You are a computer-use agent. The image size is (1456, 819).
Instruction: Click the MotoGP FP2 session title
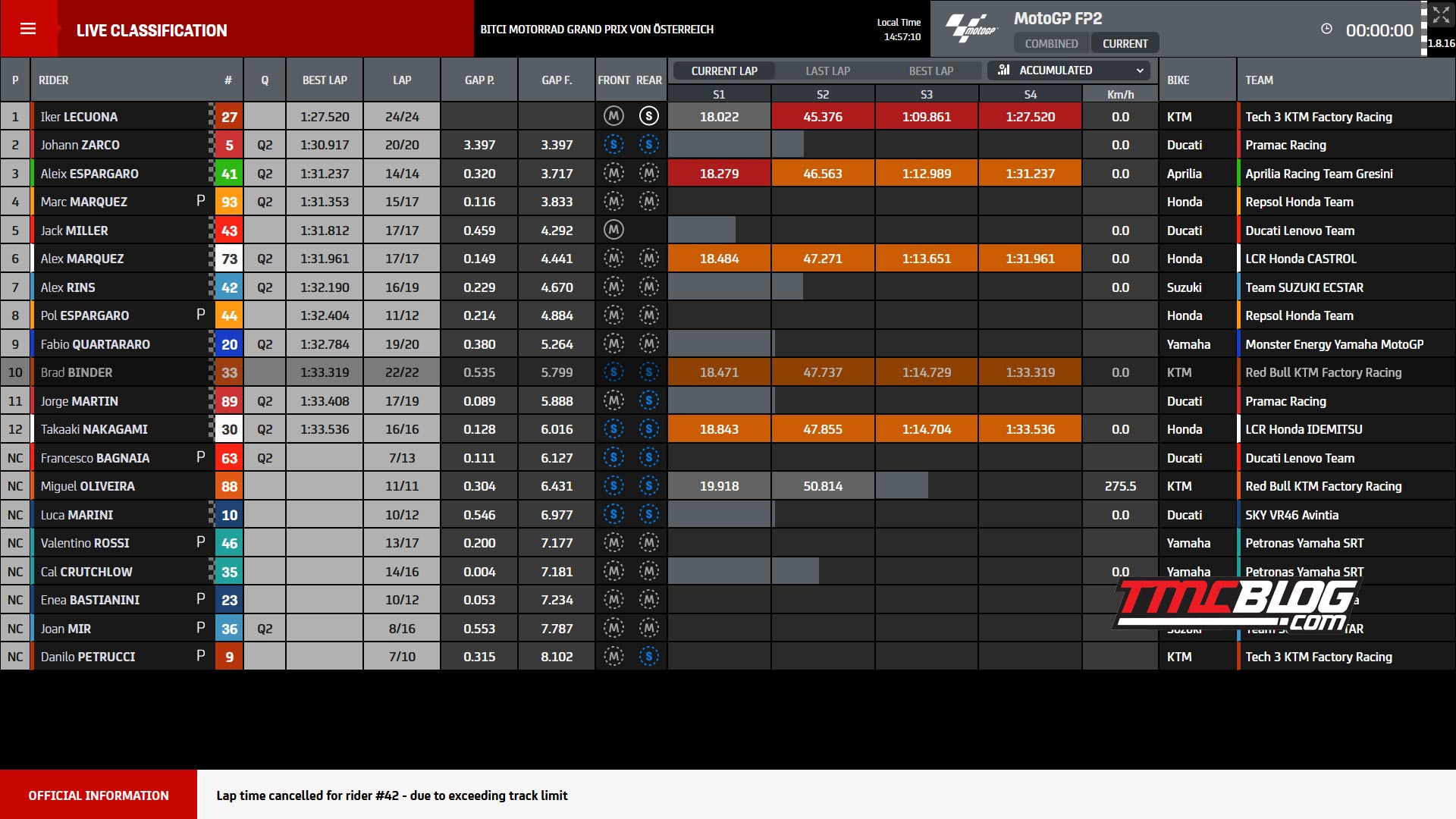coord(1058,18)
